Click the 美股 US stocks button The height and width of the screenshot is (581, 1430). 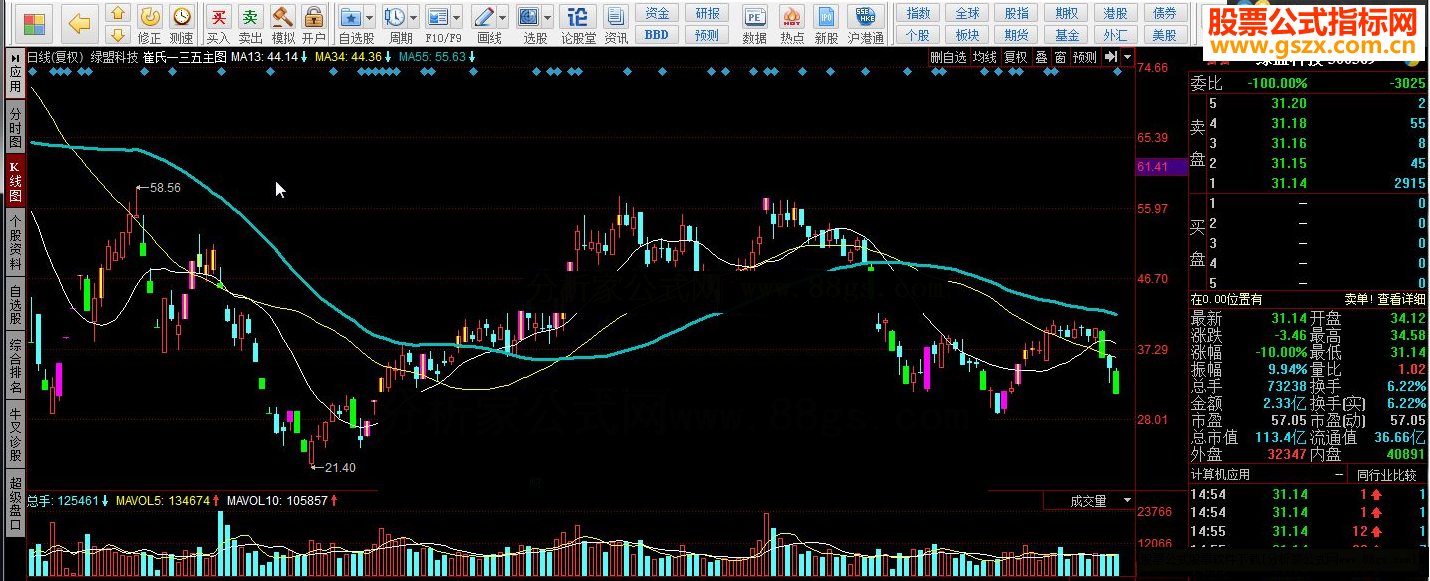pyautogui.click(x=1164, y=35)
